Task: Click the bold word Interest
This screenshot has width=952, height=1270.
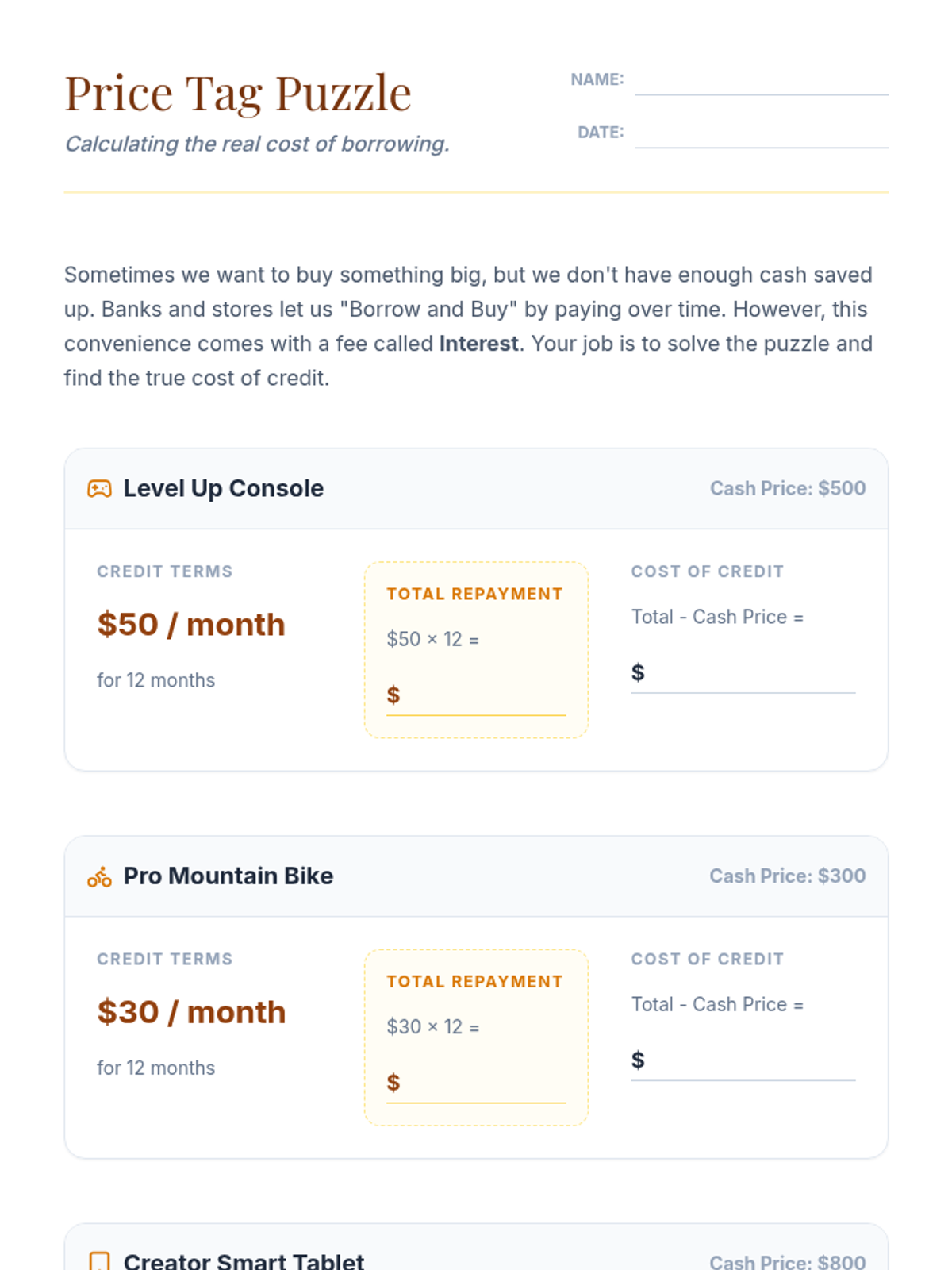Action: (478, 344)
